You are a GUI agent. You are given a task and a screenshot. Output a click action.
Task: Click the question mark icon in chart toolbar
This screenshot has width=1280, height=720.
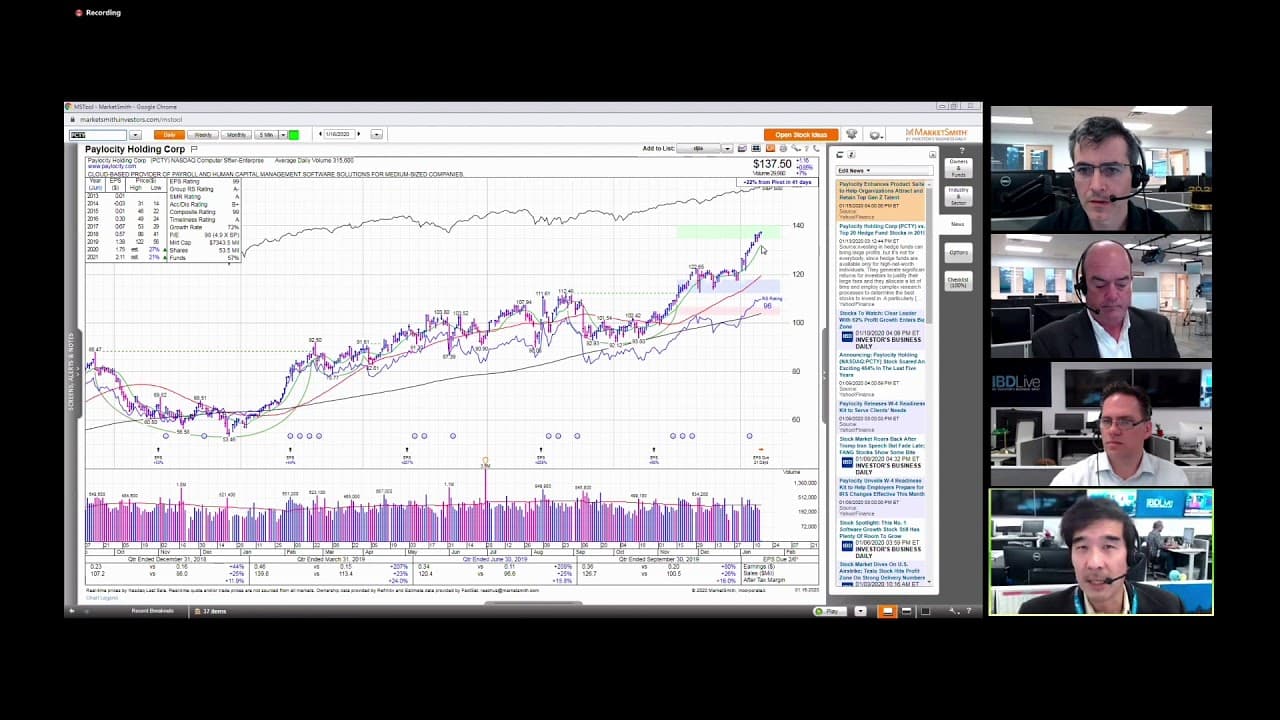[806, 148]
